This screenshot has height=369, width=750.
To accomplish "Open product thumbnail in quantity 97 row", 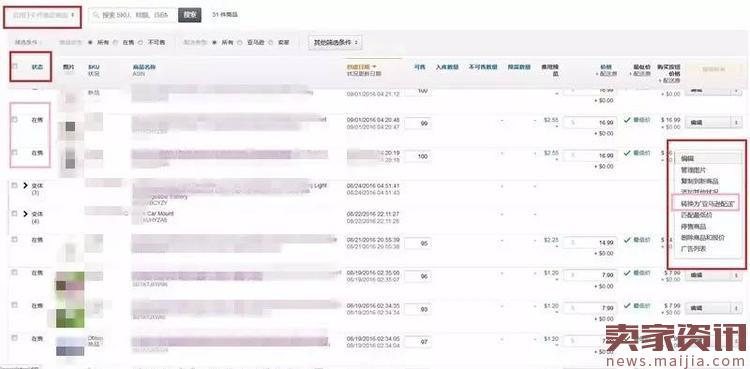I will (x=70, y=346).
